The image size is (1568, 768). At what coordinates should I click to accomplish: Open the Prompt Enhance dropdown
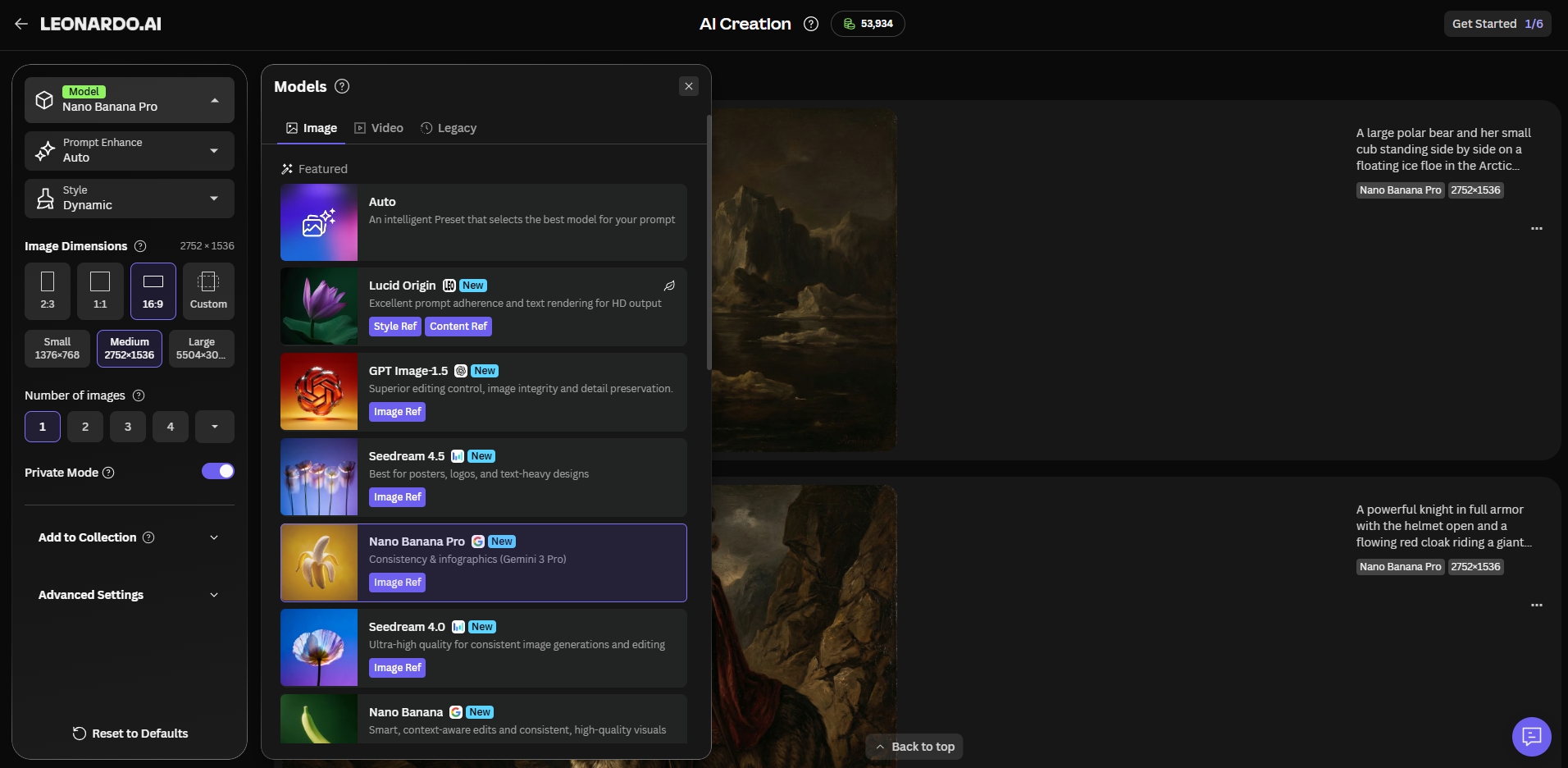tap(130, 150)
